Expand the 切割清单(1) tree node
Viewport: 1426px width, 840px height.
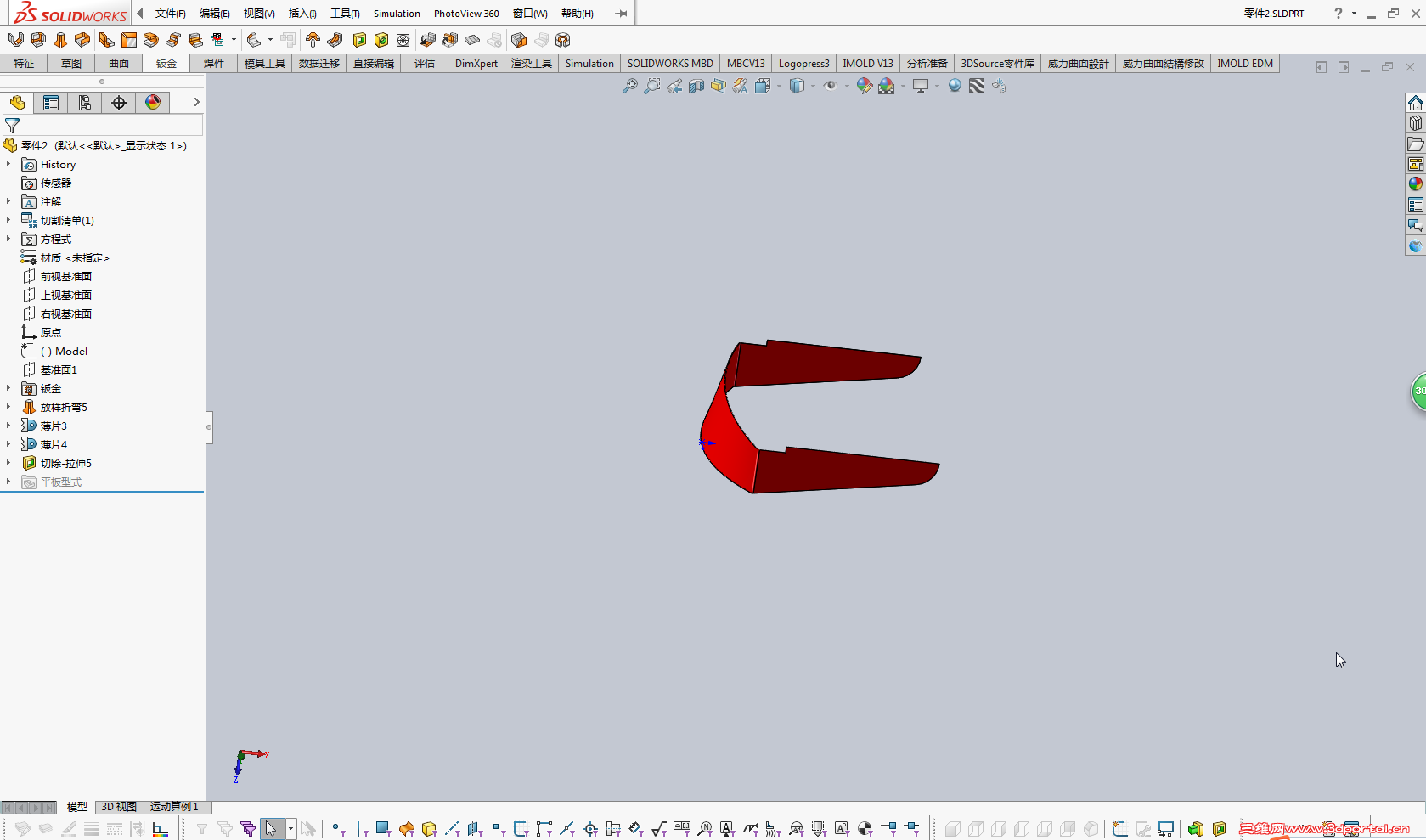pyautogui.click(x=8, y=220)
